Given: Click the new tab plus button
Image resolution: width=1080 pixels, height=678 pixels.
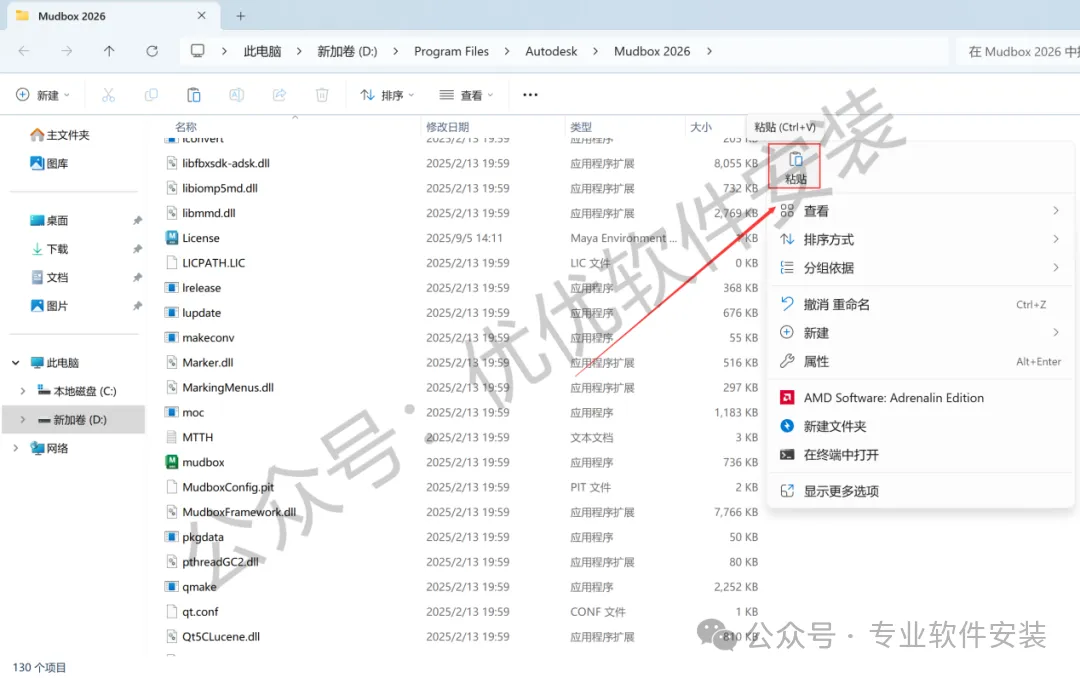Looking at the screenshot, I should point(240,16).
